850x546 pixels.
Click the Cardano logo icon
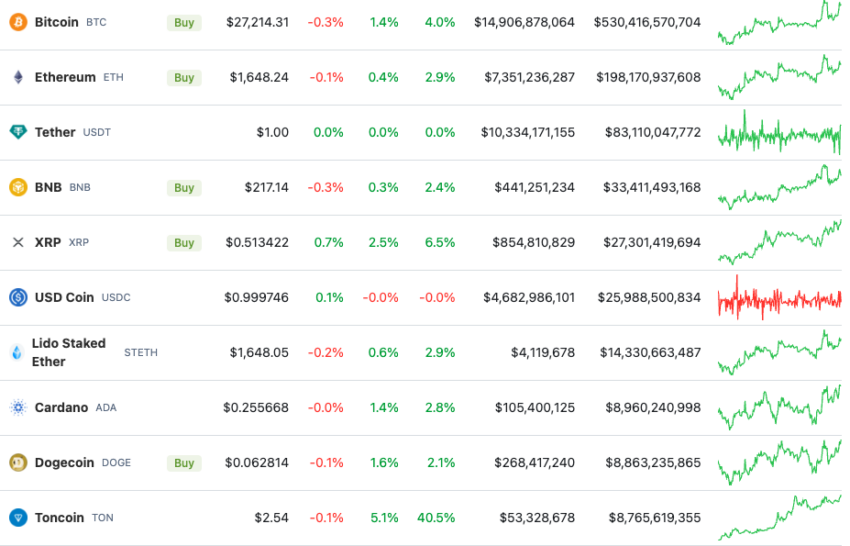click(x=18, y=408)
